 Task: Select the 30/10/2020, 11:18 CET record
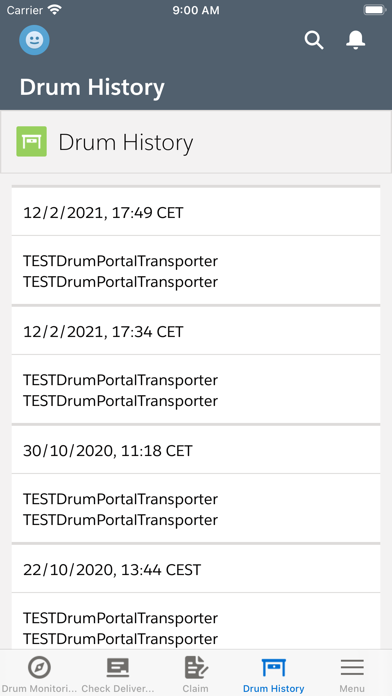[196, 451]
